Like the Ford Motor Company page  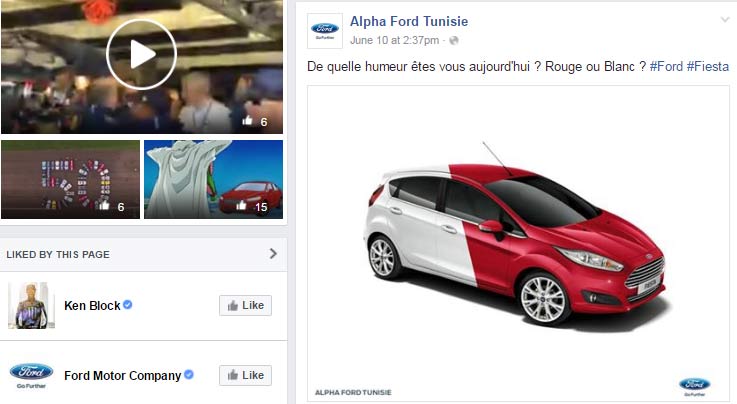coord(245,375)
